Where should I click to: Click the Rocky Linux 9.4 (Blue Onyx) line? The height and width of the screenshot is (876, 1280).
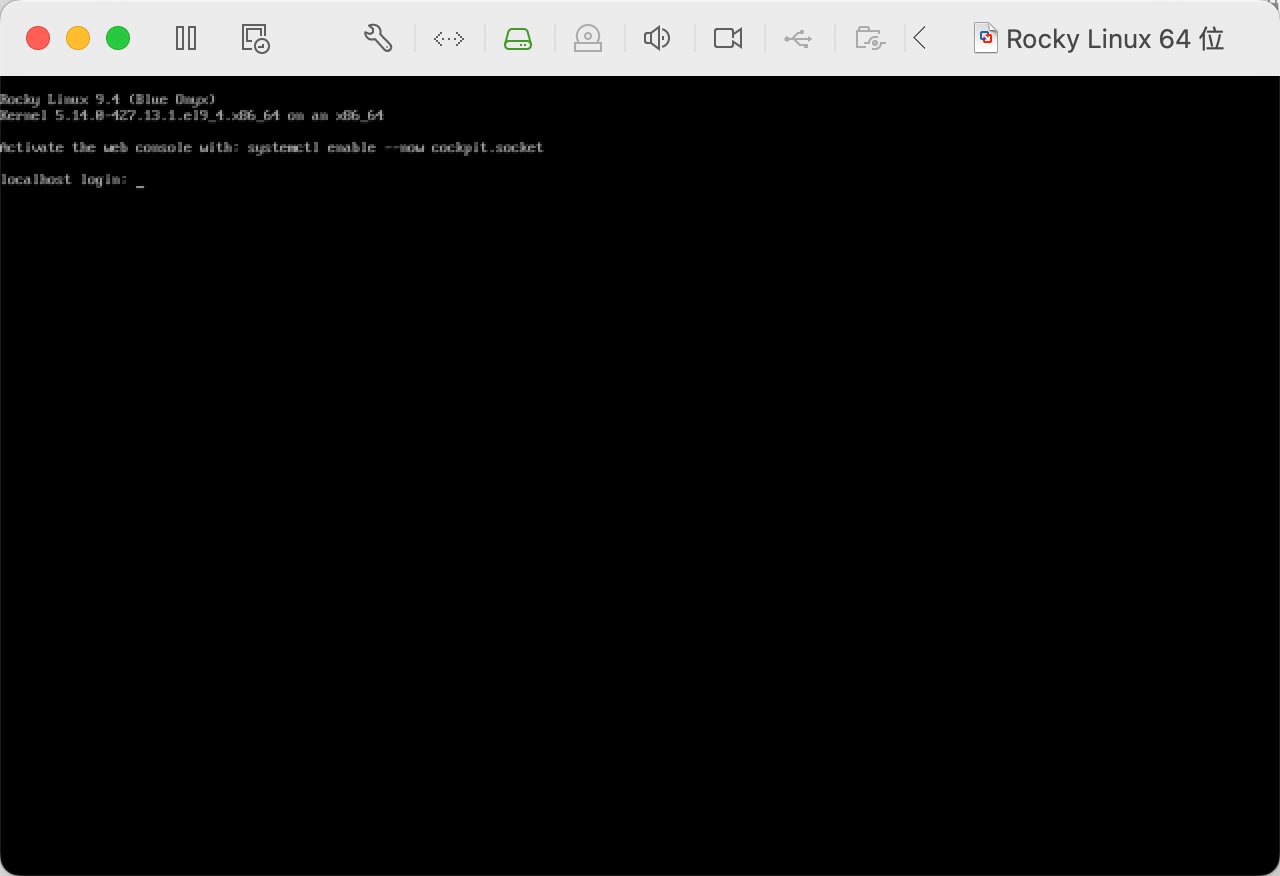click(x=108, y=100)
